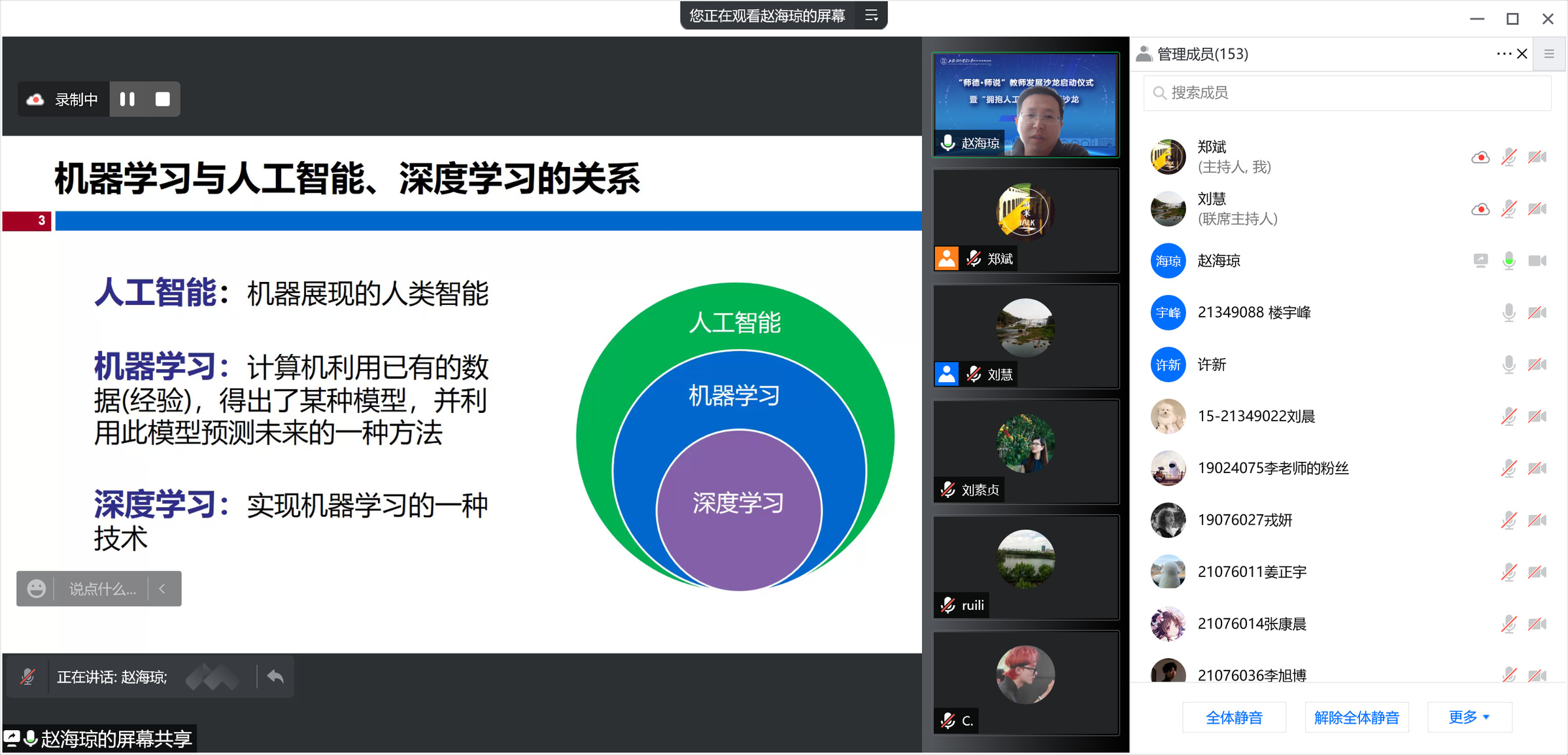Open the screen viewing options menu at top
The height and width of the screenshot is (755, 1568).
click(871, 16)
